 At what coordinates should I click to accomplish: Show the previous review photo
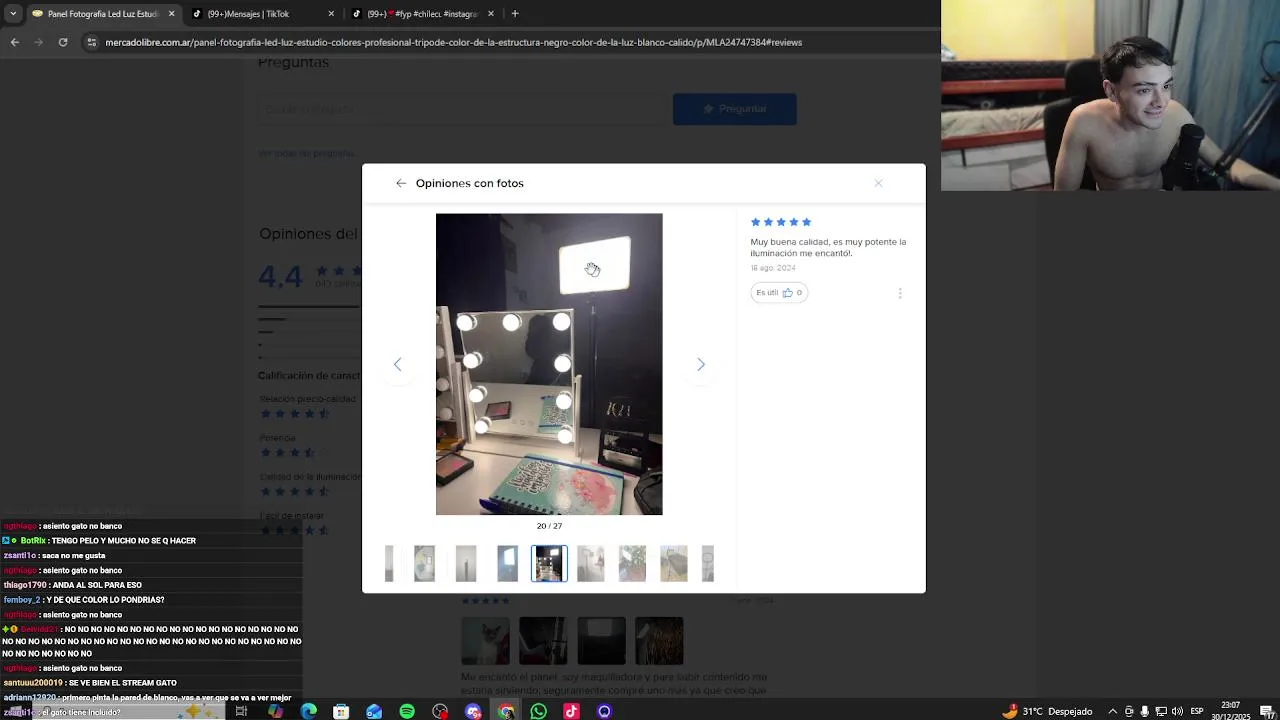click(x=397, y=364)
